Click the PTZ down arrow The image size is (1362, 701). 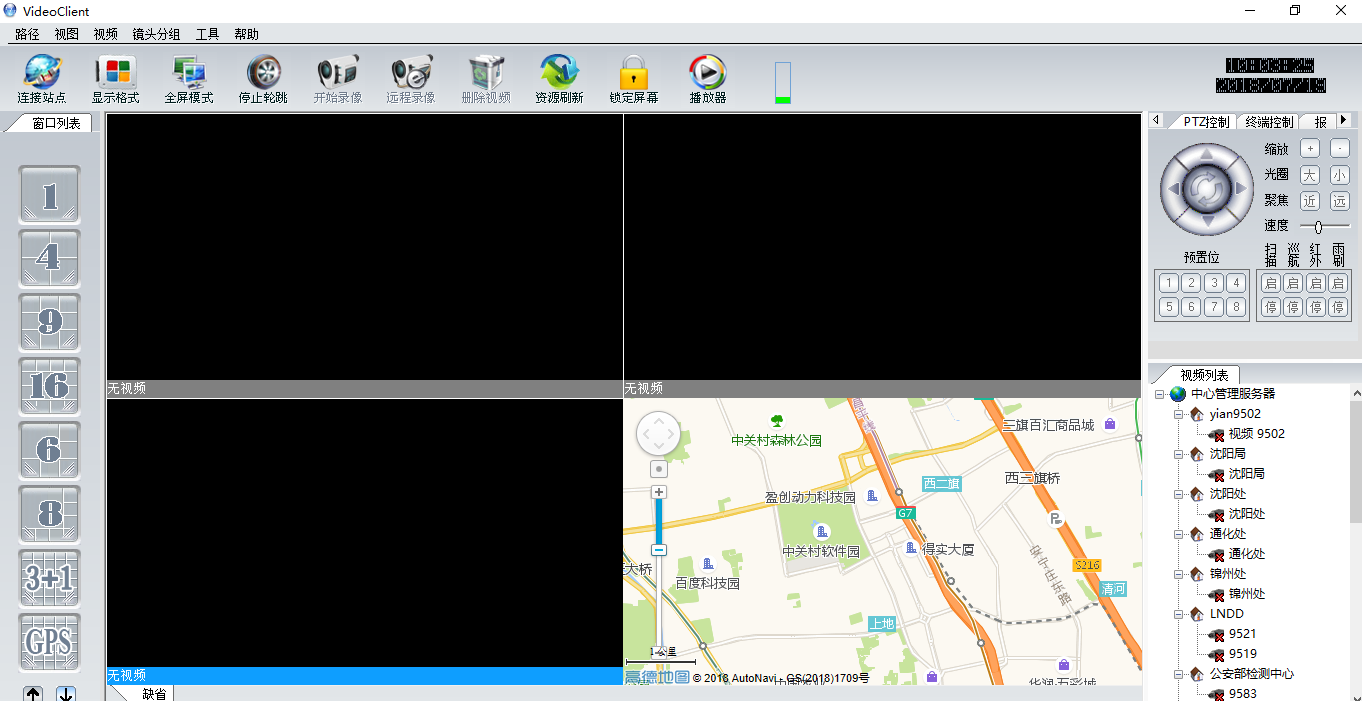click(1206, 220)
